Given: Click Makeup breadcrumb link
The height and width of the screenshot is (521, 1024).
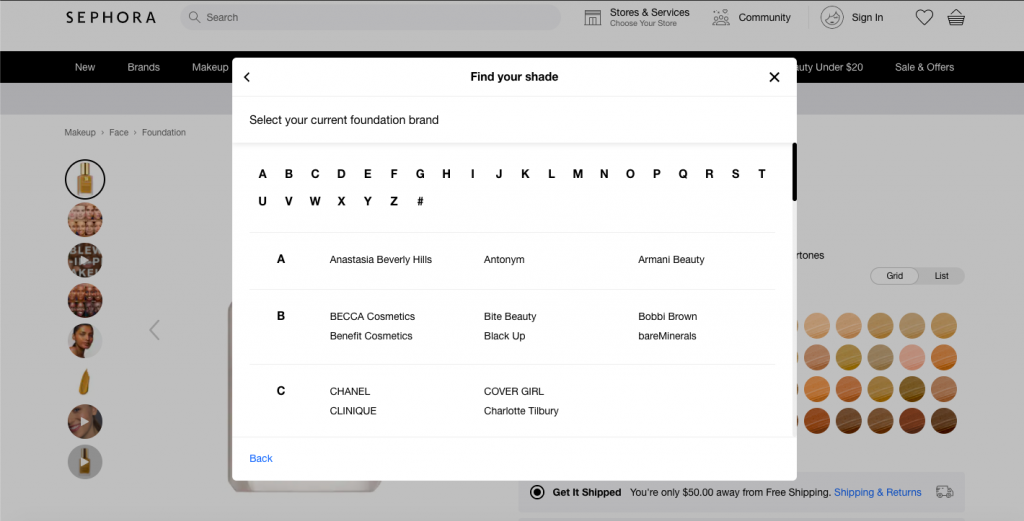Looking at the screenshot, I should click(x=80, y=132).
